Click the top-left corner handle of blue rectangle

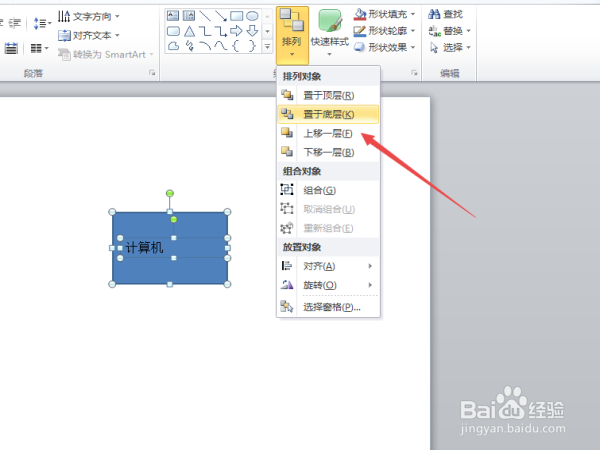click(x=112, y=212)
